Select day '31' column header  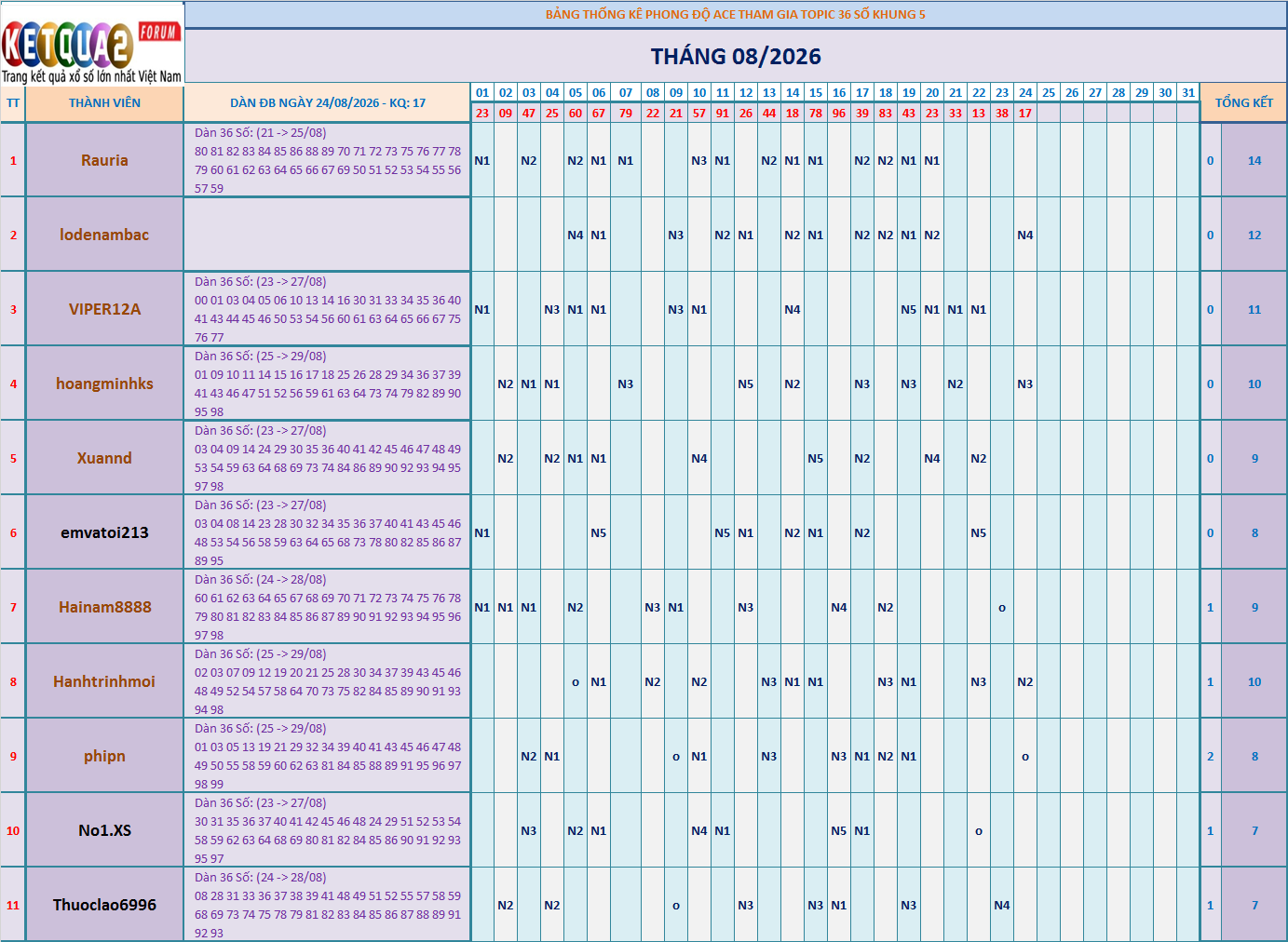[x=1188, y=93]
